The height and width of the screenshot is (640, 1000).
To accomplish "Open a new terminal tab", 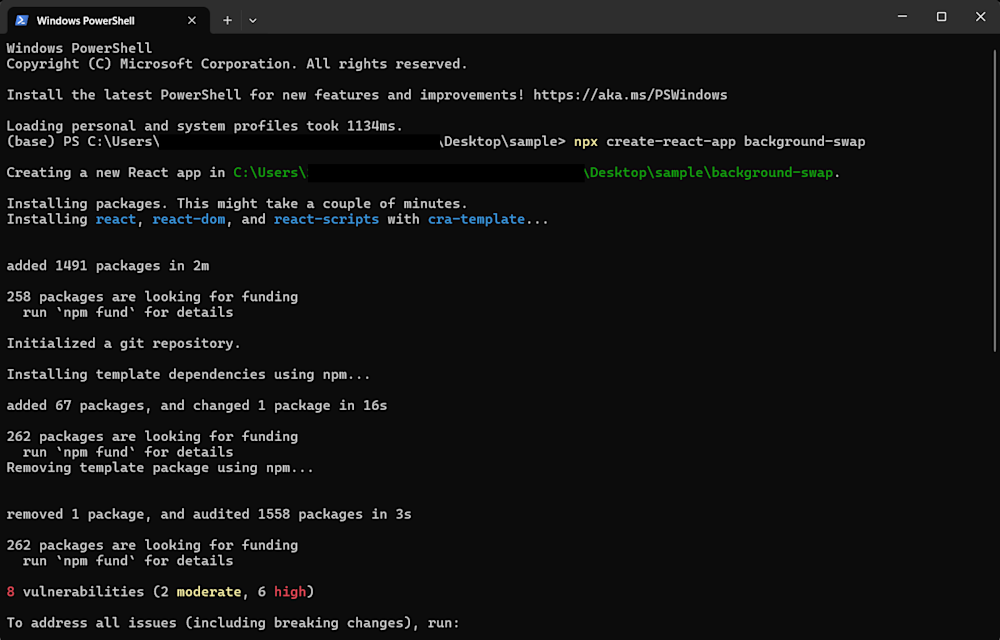I will point(227,20).
